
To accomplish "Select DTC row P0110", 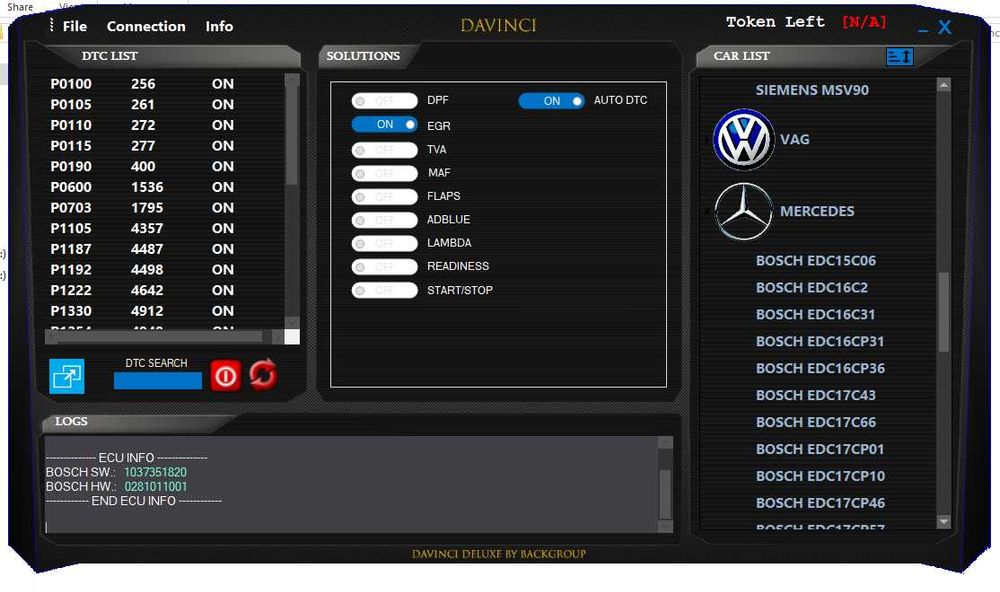I will pos(142,125).
